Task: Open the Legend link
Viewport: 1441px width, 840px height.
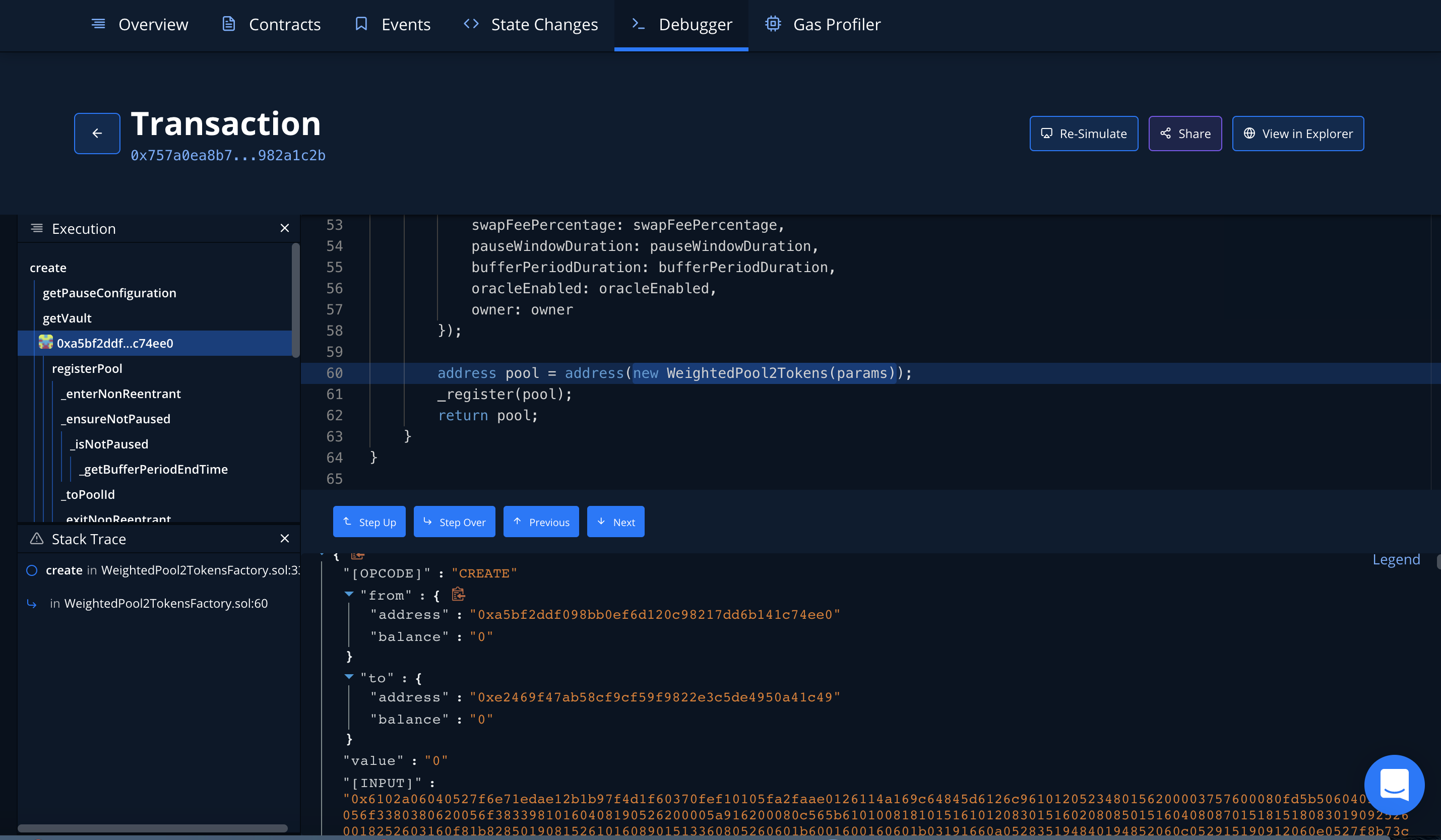Action: pos(1396,559)
